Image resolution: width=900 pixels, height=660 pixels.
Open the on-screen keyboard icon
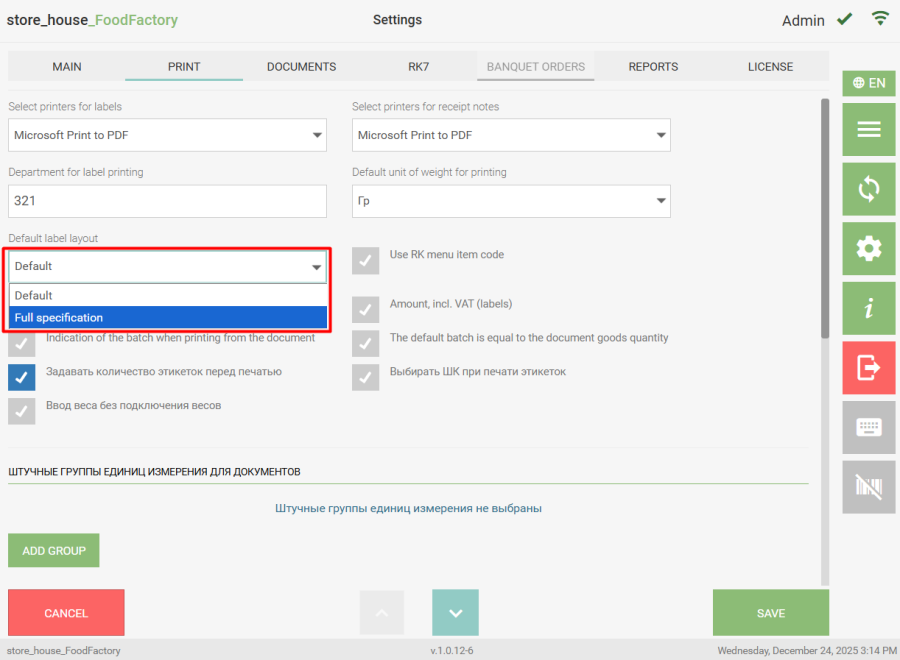(x=868, y=427)
